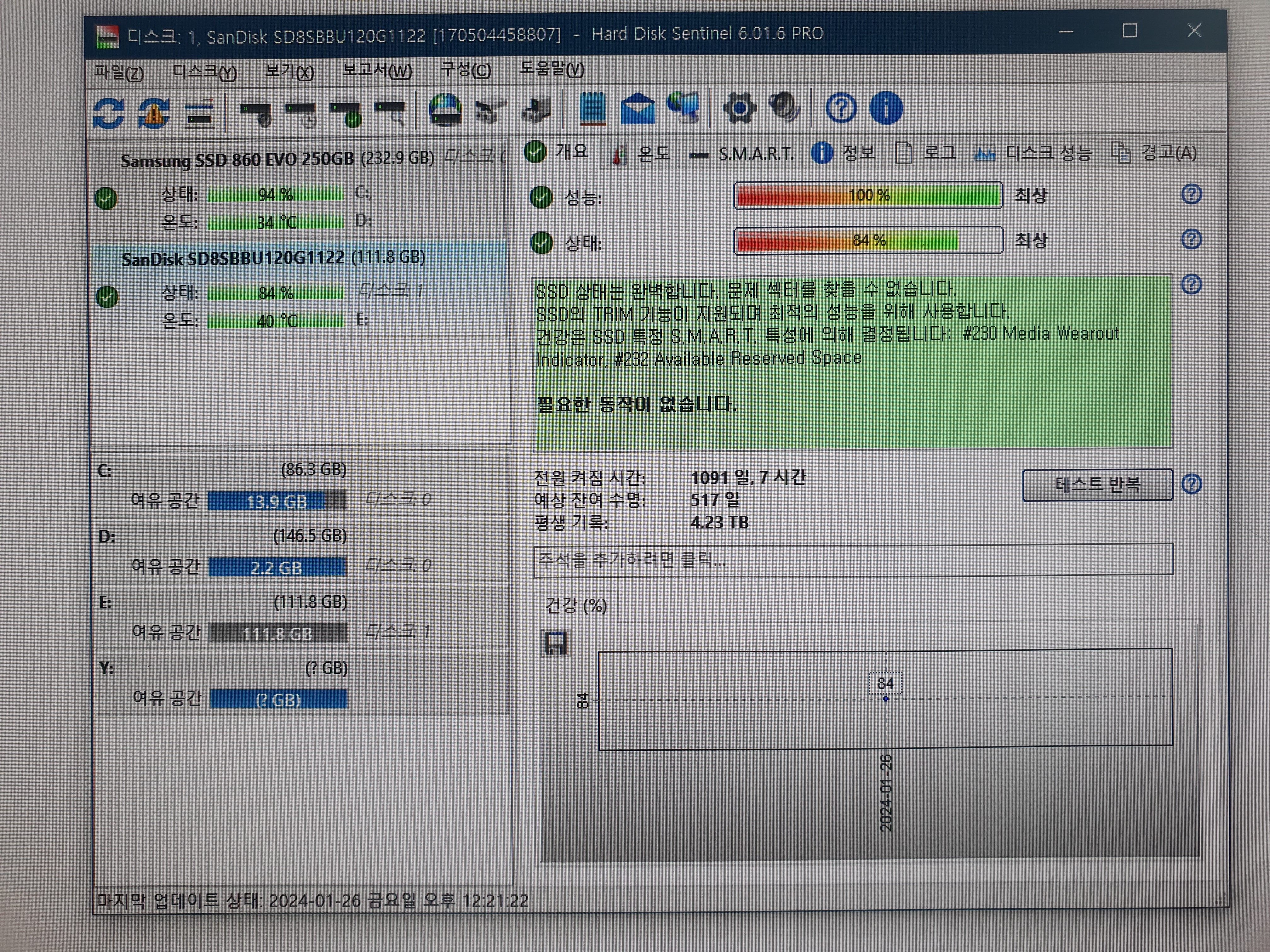Click the 평생 기록 value 4.23 TB
Image resolution: width=1270 pixels, height=952 pixels.
click(719, 522)
